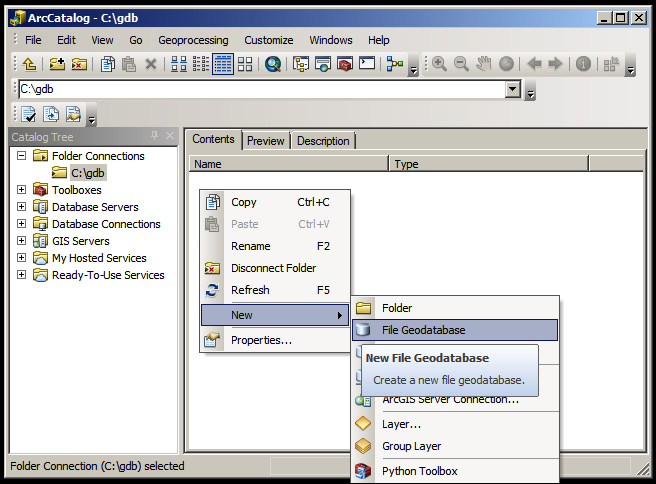Screen dimensions: 656x484
Task: Click the Go Back To Previous Extent arrow
Action: tap(534, 64)
